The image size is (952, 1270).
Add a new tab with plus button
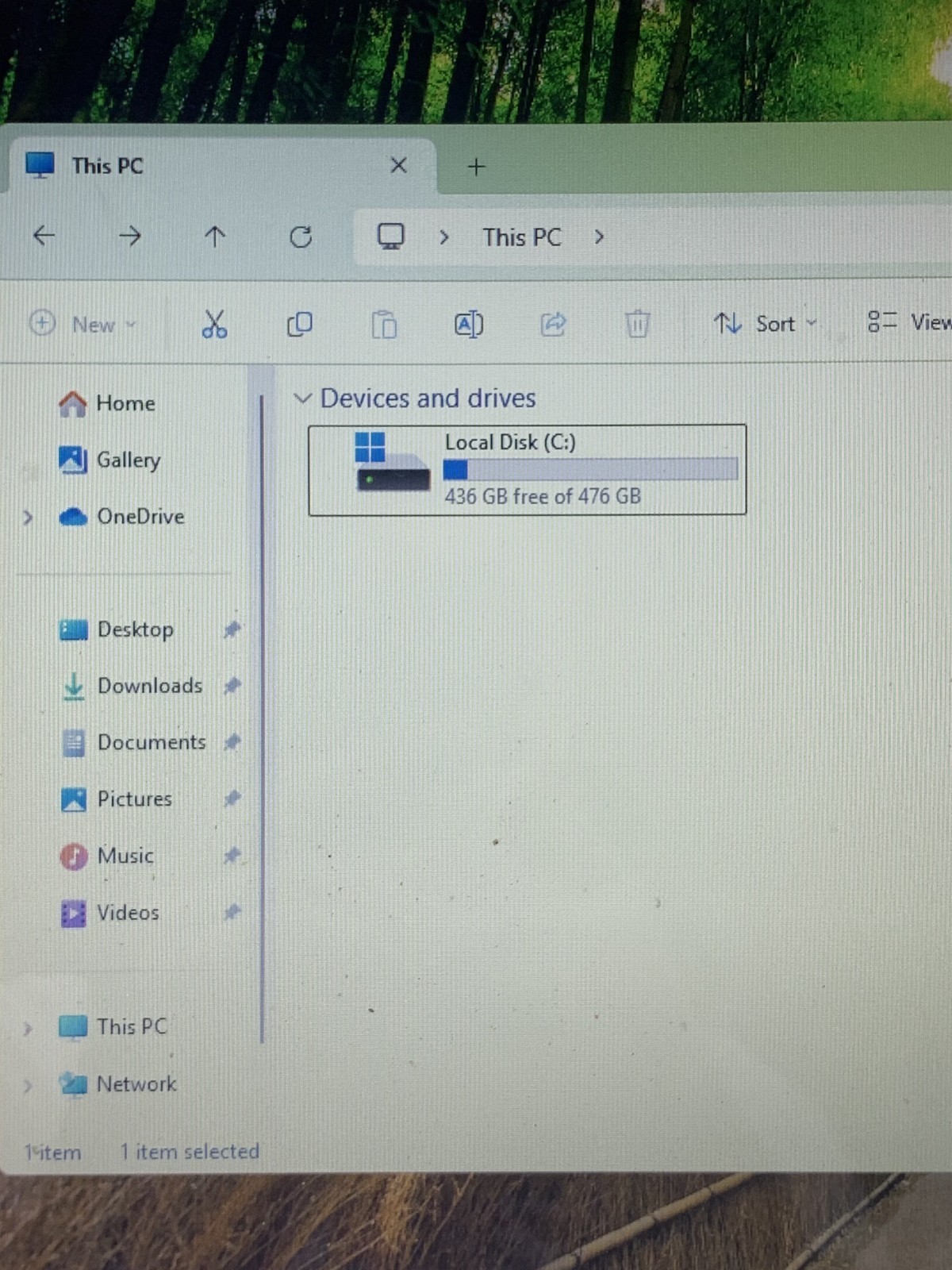(476, 167)
